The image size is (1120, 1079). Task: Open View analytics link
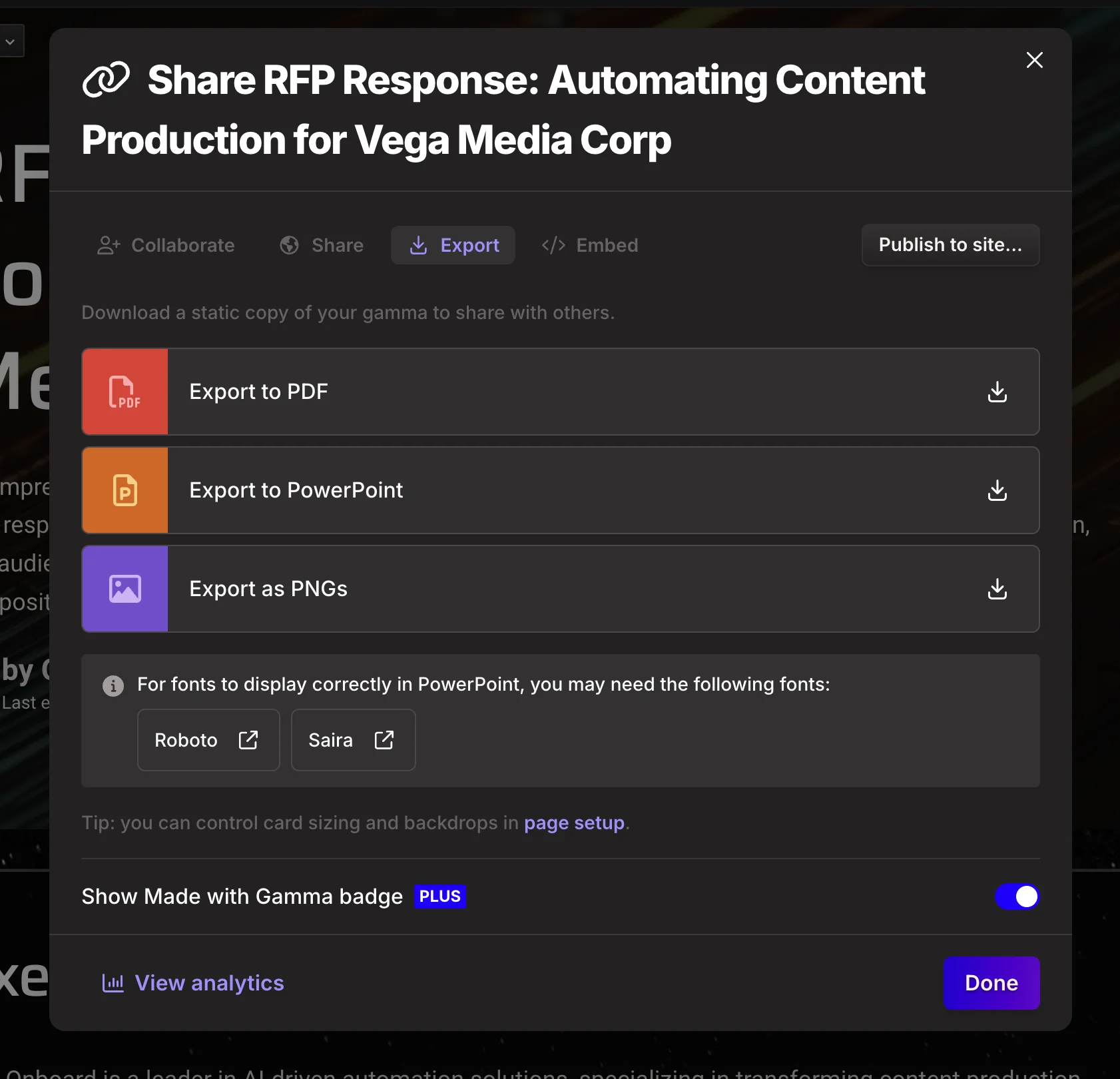coord(193,983)
